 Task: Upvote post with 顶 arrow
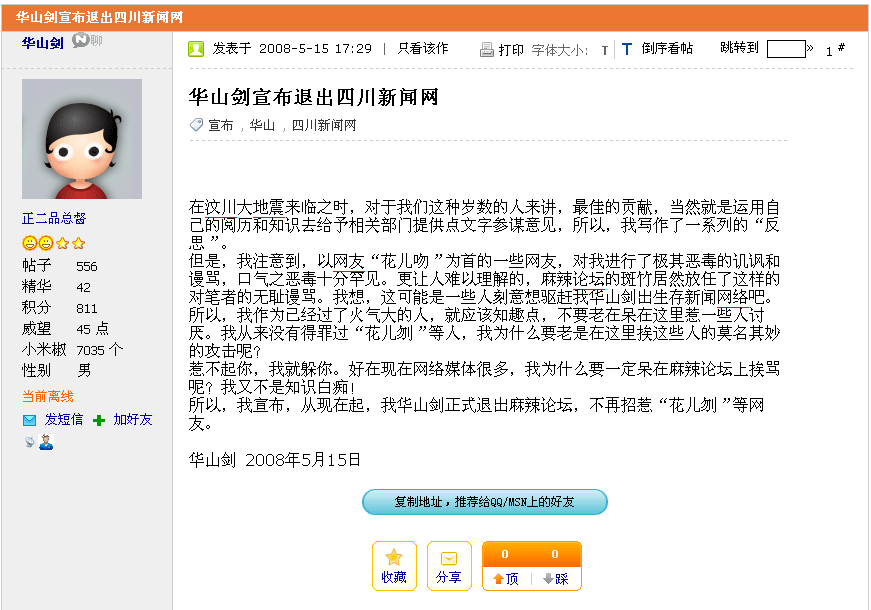pyautogui.click(x=505, y=578)
